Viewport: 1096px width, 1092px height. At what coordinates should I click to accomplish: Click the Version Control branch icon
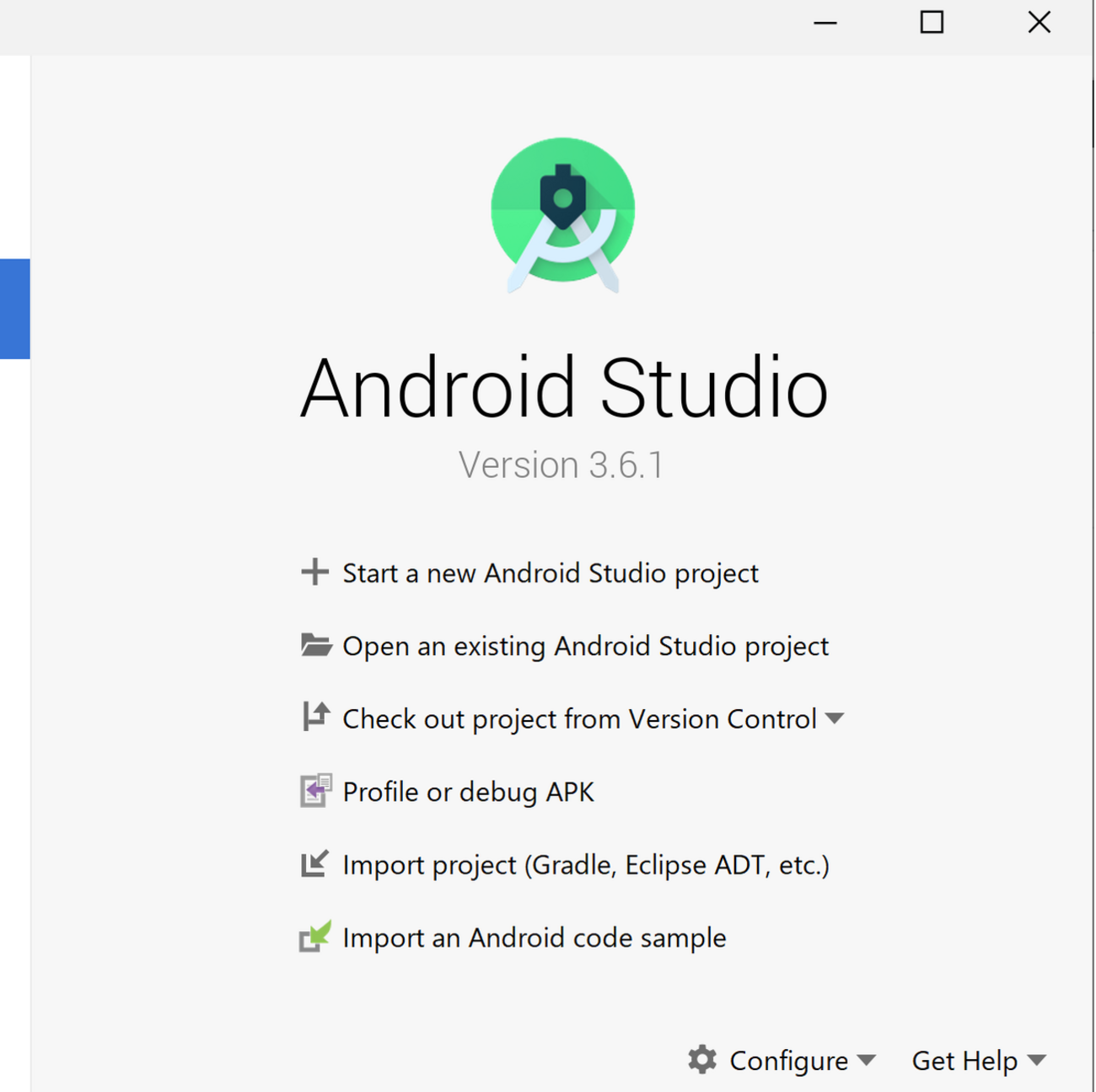(x=315, y=718)
